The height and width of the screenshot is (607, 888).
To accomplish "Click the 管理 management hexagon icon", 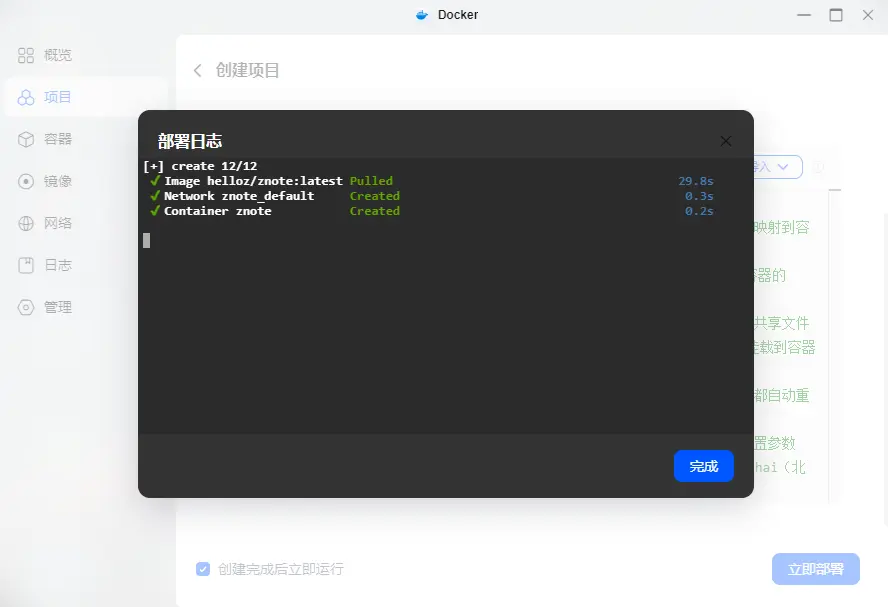I will coord(25,307).
